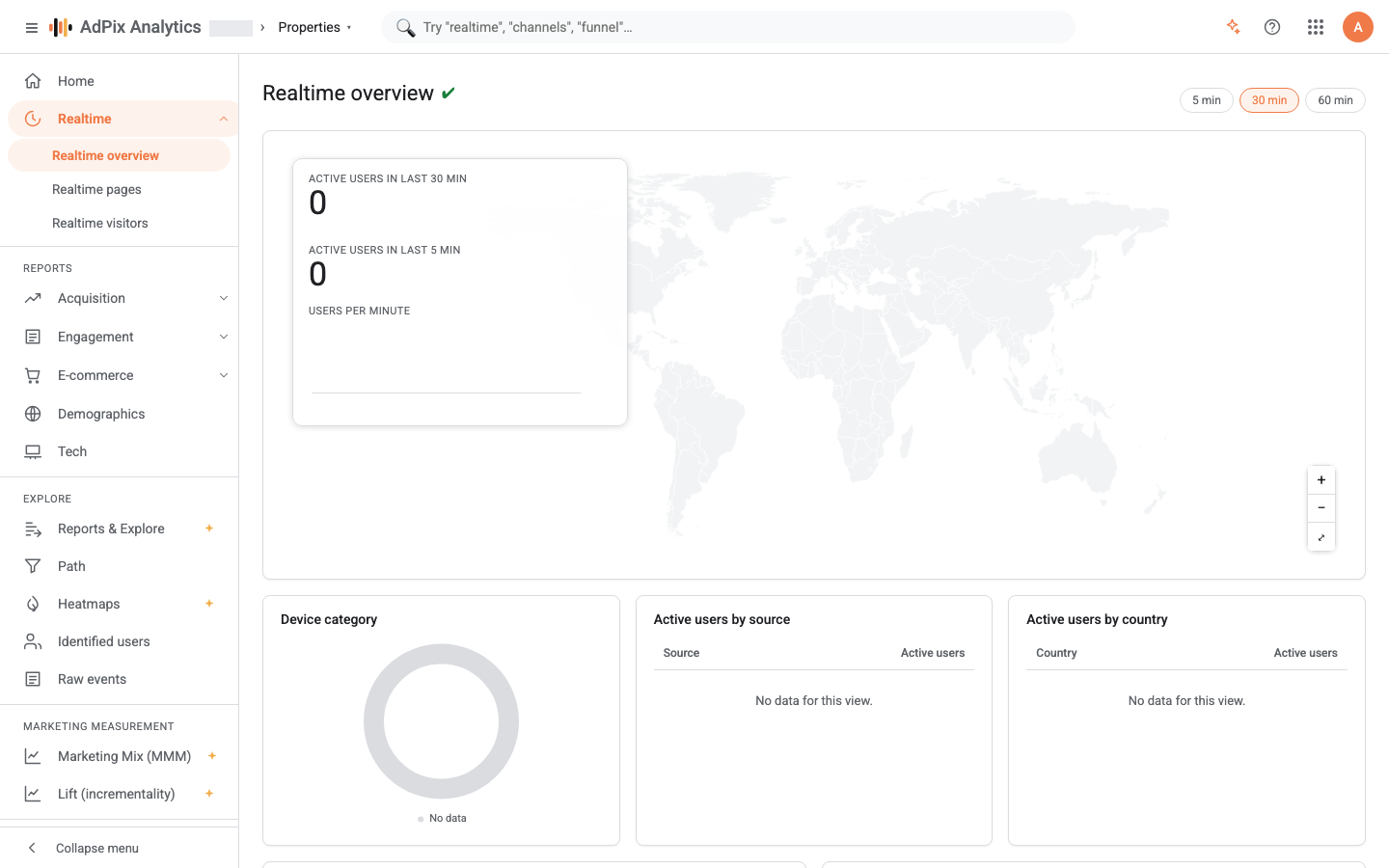Click the Raw events list icon
The image size is (1389, 868).
[33, 679]
